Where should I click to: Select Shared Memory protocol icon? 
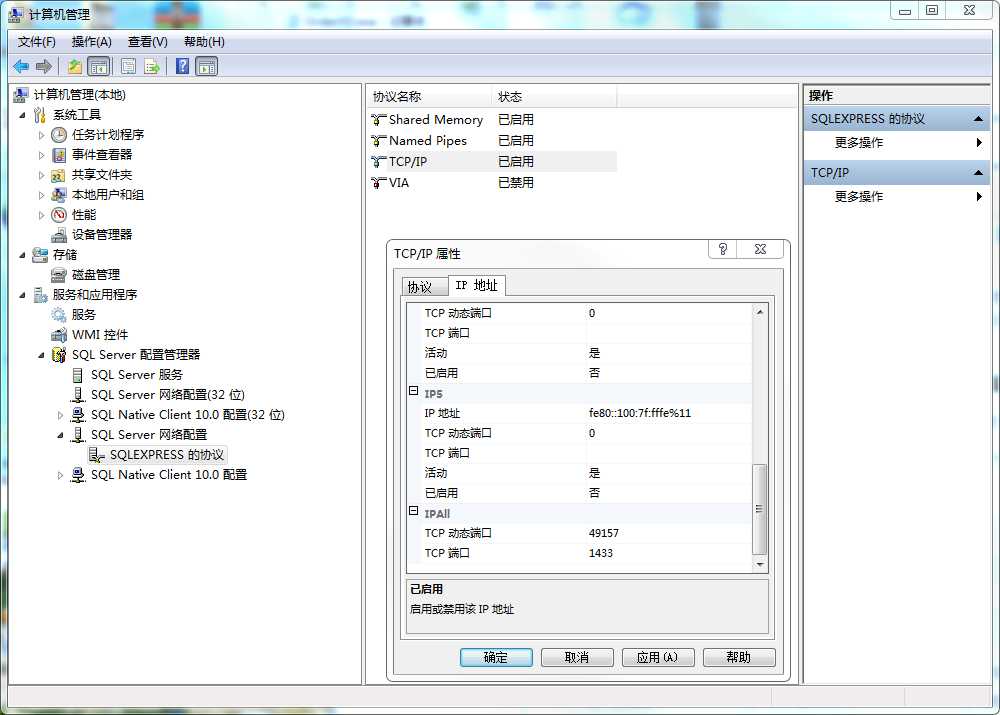379,119
